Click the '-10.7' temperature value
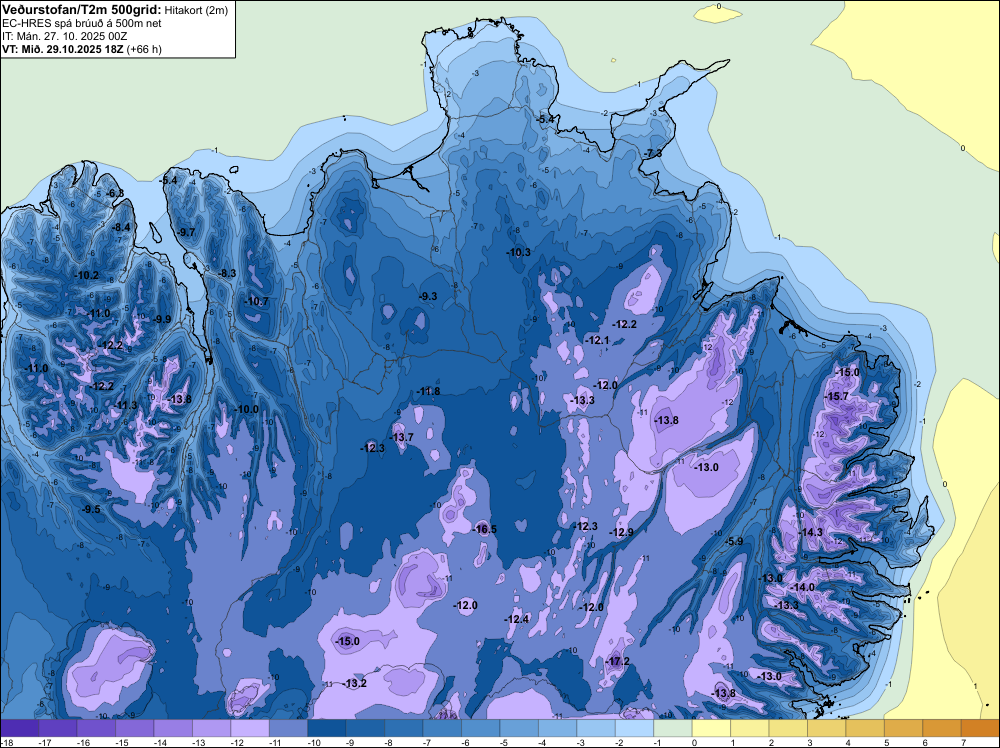1000x748 pixels. point(256,301)
